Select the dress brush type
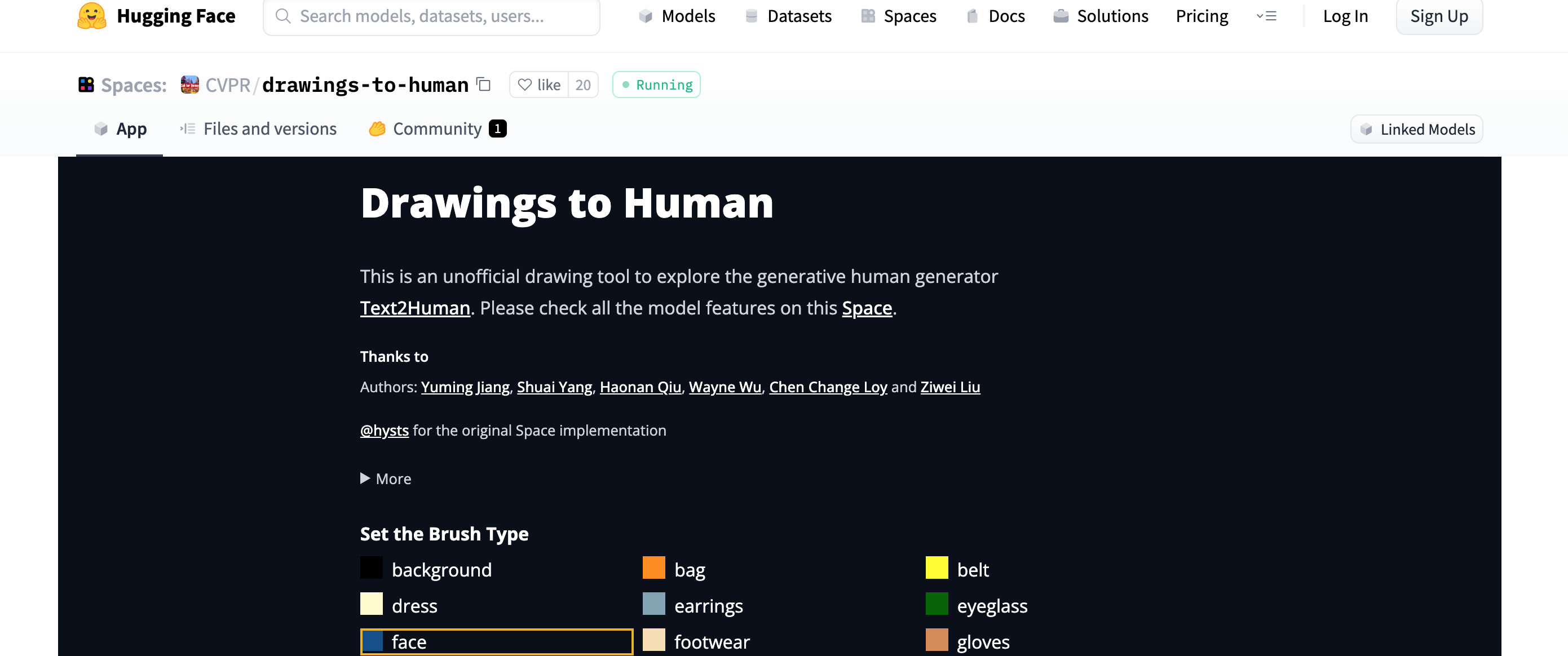This screenshot has height=656, width=1568. (496, 605)
